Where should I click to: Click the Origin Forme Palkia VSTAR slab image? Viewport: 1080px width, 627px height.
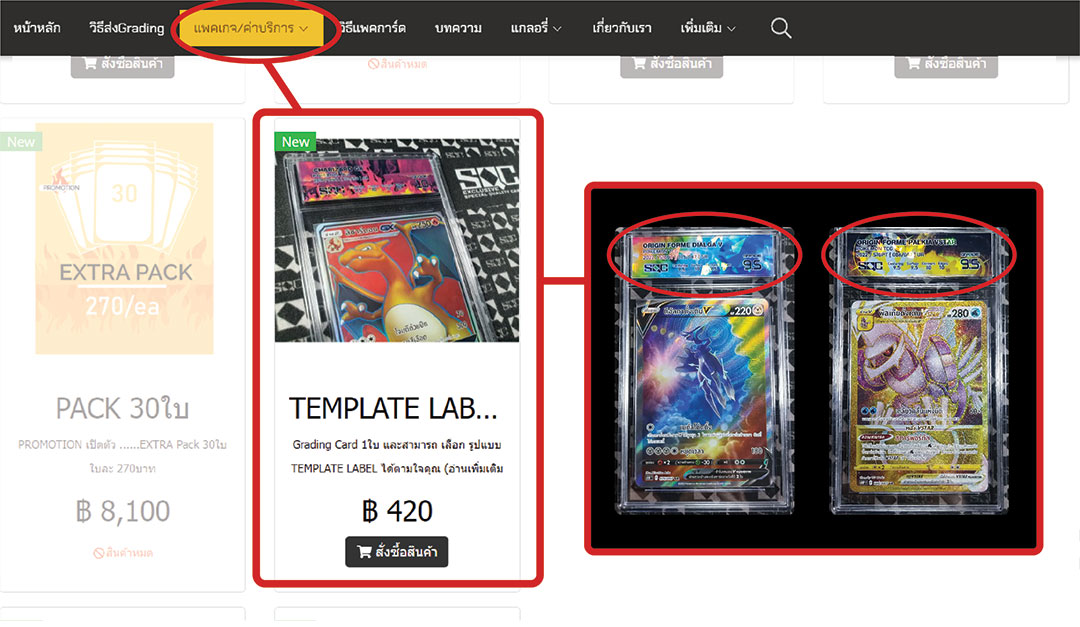[x=920, y=370]
